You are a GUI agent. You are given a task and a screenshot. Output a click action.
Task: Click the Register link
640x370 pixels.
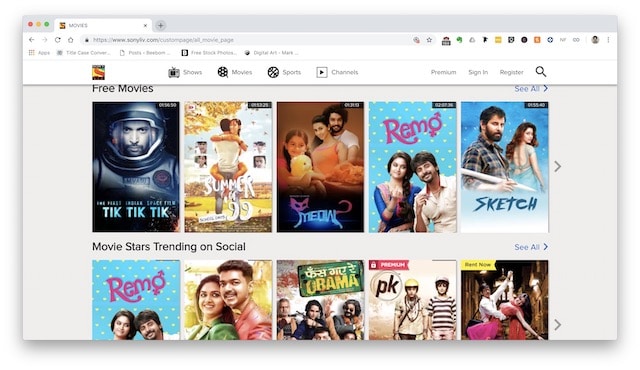point(511,72)
